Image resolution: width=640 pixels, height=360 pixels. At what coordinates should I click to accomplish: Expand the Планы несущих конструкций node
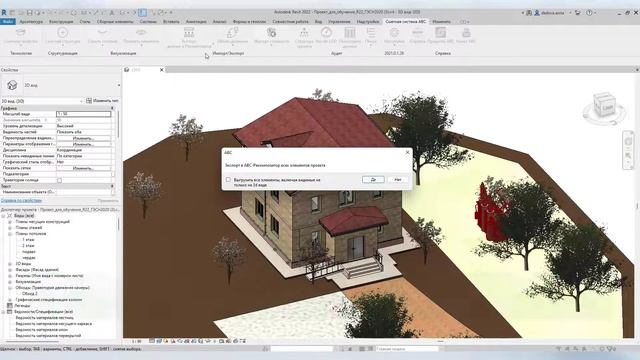pyautogui.click(x=10, y=222)
